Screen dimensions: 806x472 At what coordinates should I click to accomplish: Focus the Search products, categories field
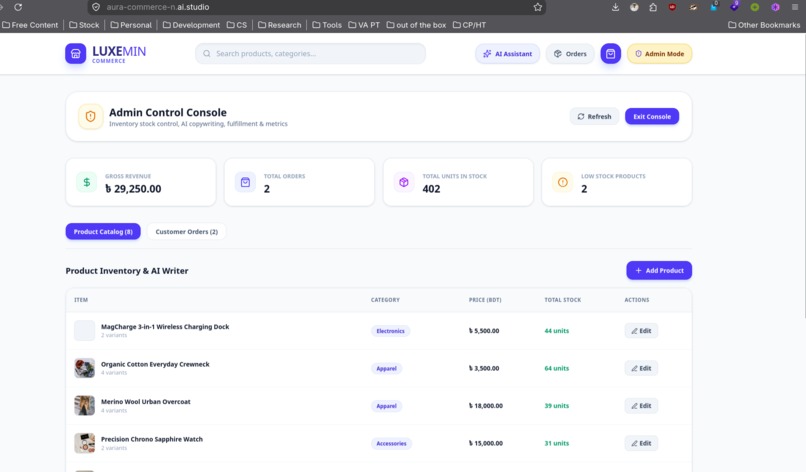click(x=310, y=53)
